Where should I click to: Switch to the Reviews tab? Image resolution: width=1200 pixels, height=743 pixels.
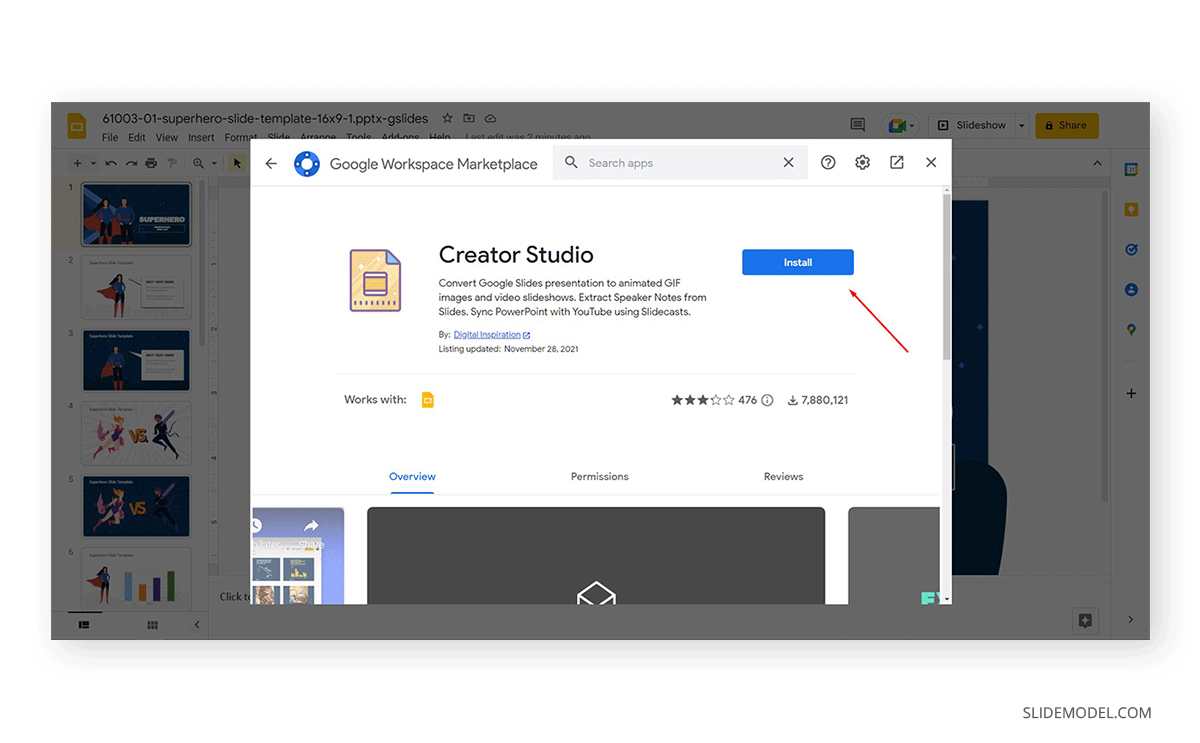click(783, 477)
